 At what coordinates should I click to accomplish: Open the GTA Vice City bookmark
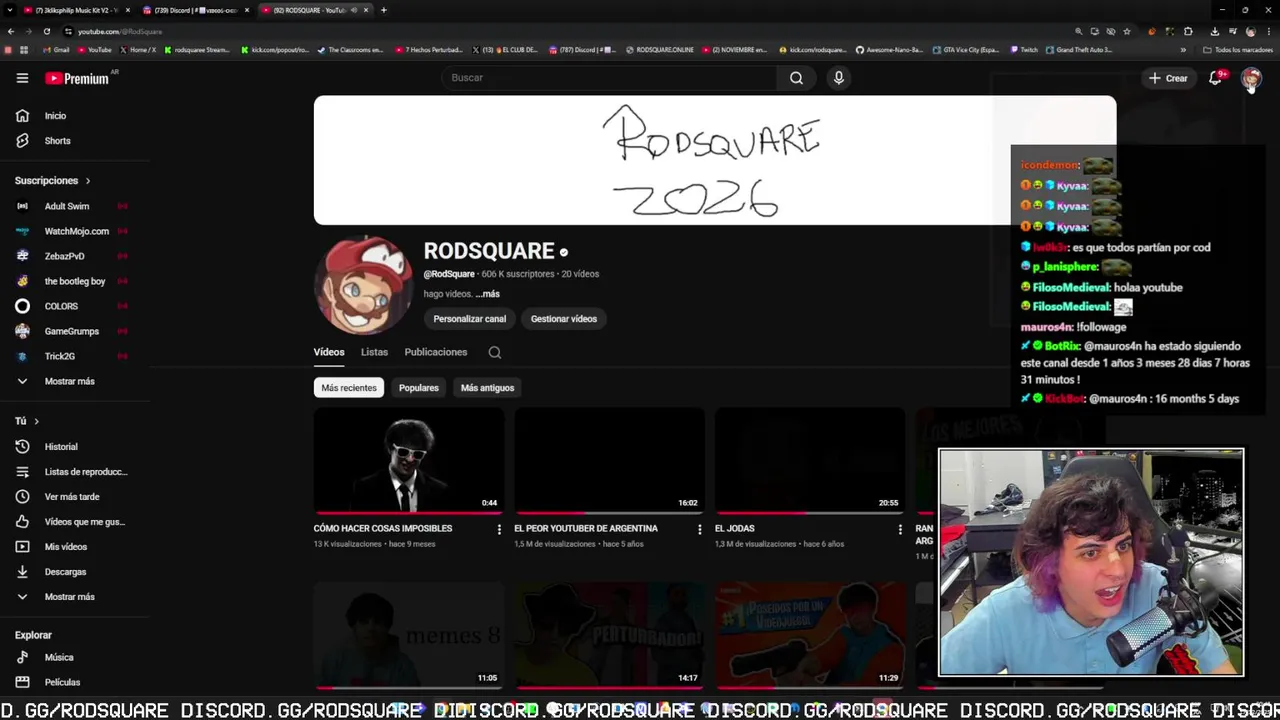[x=966, y=49]
